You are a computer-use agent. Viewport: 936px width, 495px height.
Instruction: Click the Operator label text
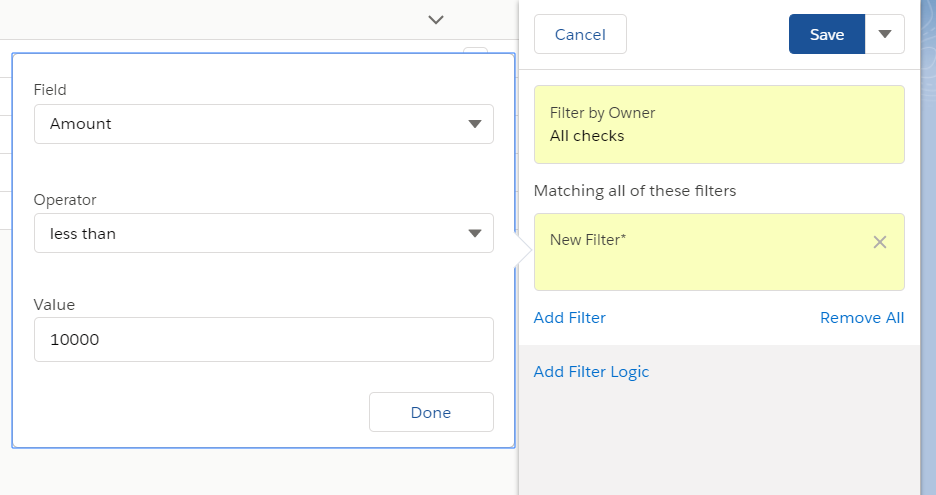point(64,199)
